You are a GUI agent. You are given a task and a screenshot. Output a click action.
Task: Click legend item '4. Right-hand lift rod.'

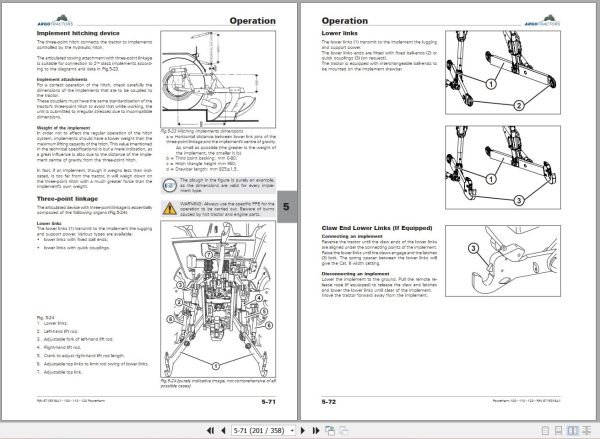click(59, 348)
